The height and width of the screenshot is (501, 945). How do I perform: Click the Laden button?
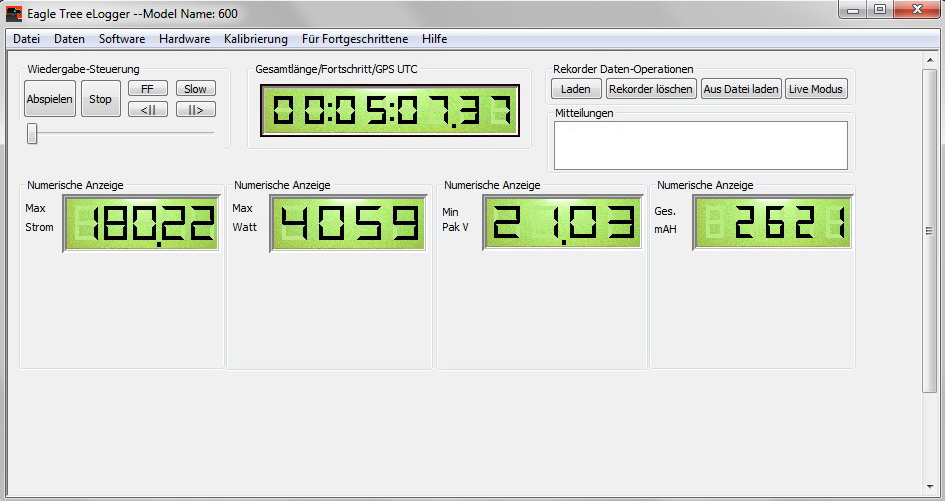pyautogui.click(x=576, y=89)
